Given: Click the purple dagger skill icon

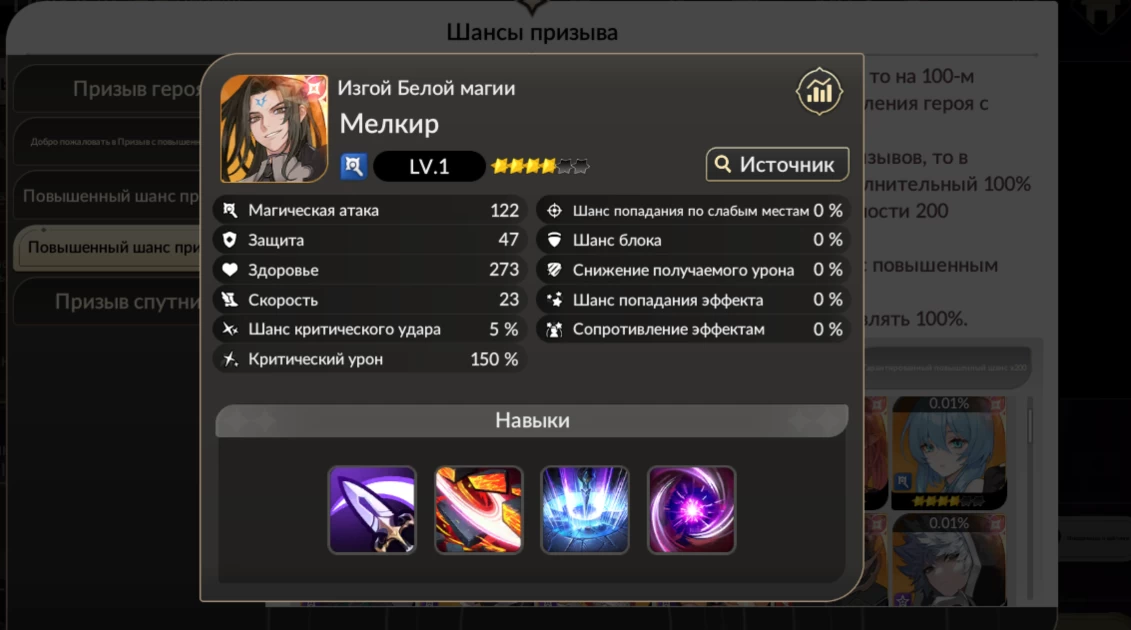Looking at the screenshot, I should click(x=372, y=510).
